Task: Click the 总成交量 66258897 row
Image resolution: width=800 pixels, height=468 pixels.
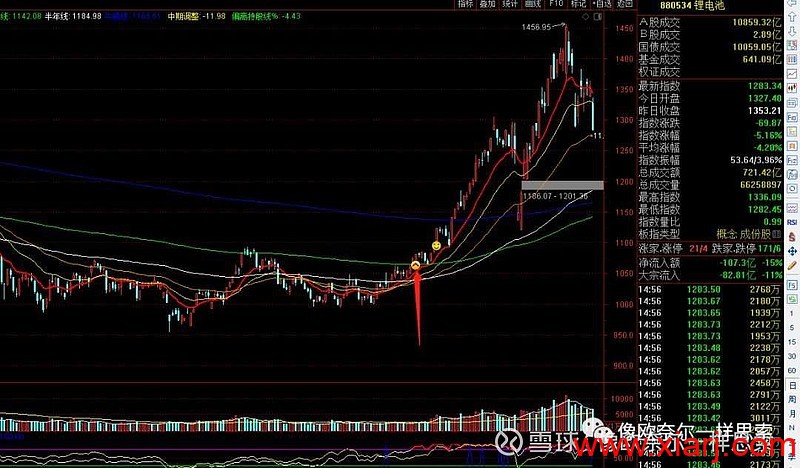Action: (x=710, y=185)
